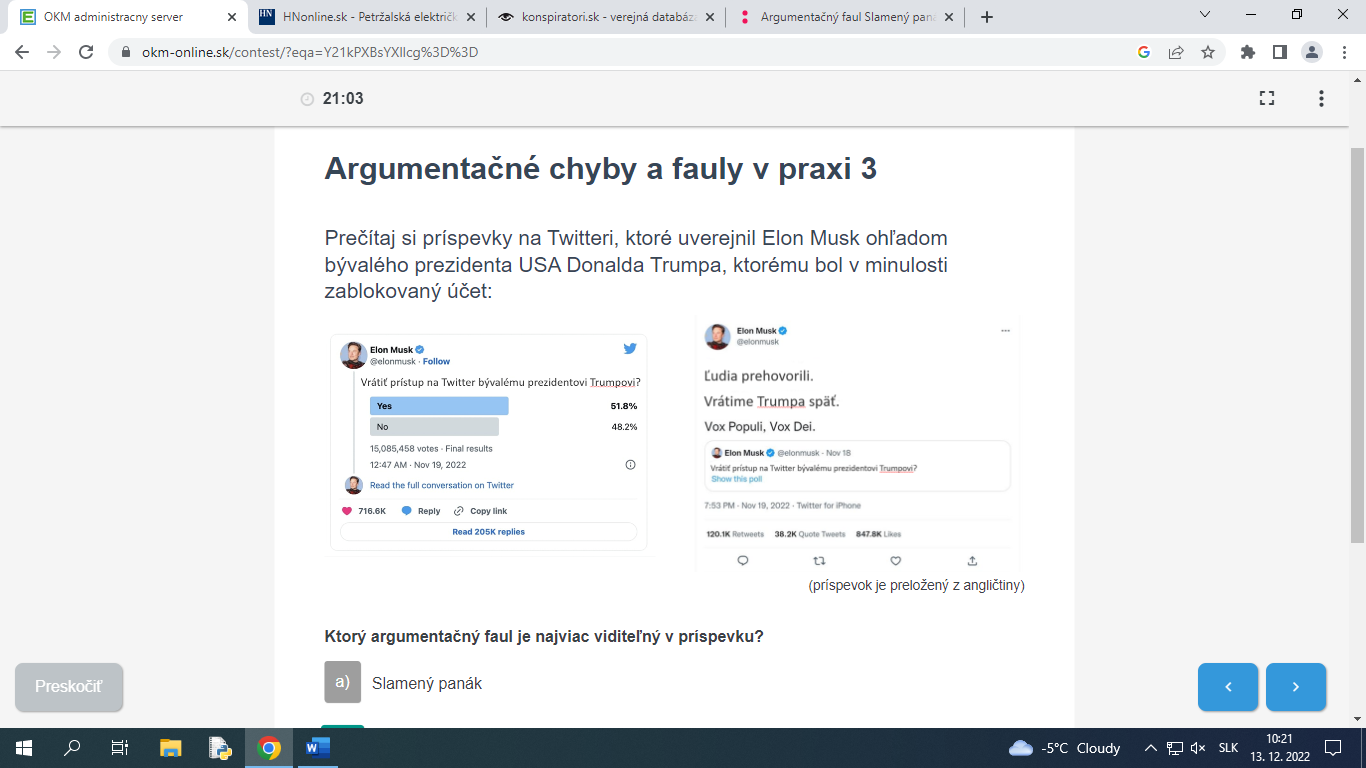Open the Windows Start menu

pyautogui.click(x=23, y=747)
